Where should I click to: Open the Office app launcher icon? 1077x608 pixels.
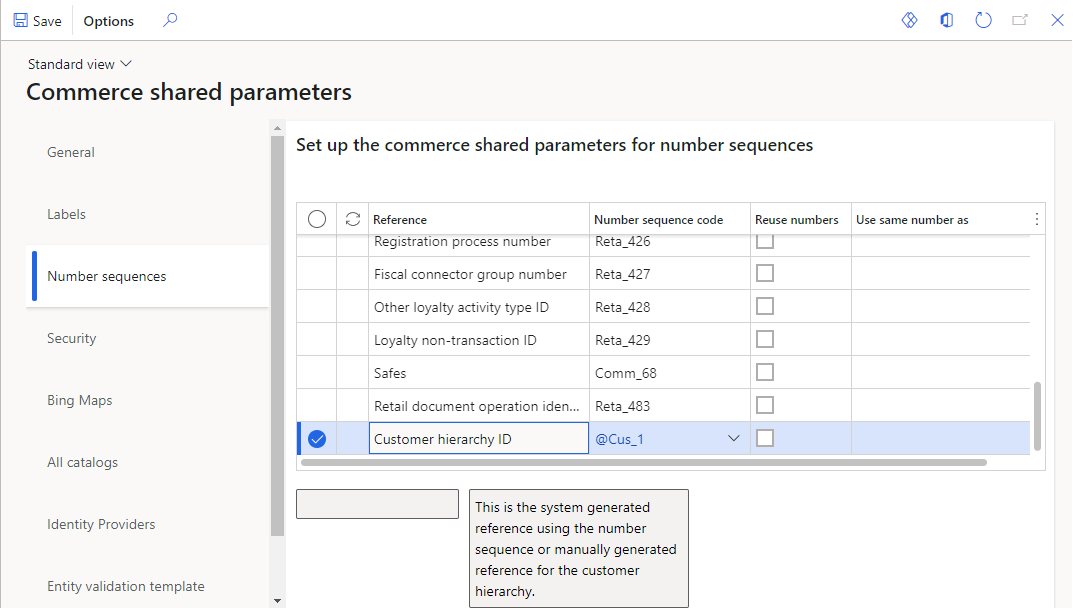(x=946, y=19)
